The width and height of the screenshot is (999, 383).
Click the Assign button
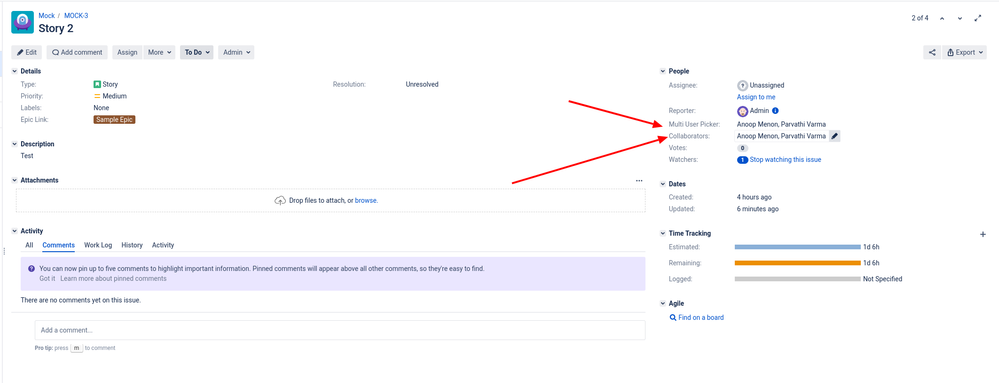coord(127,52)
